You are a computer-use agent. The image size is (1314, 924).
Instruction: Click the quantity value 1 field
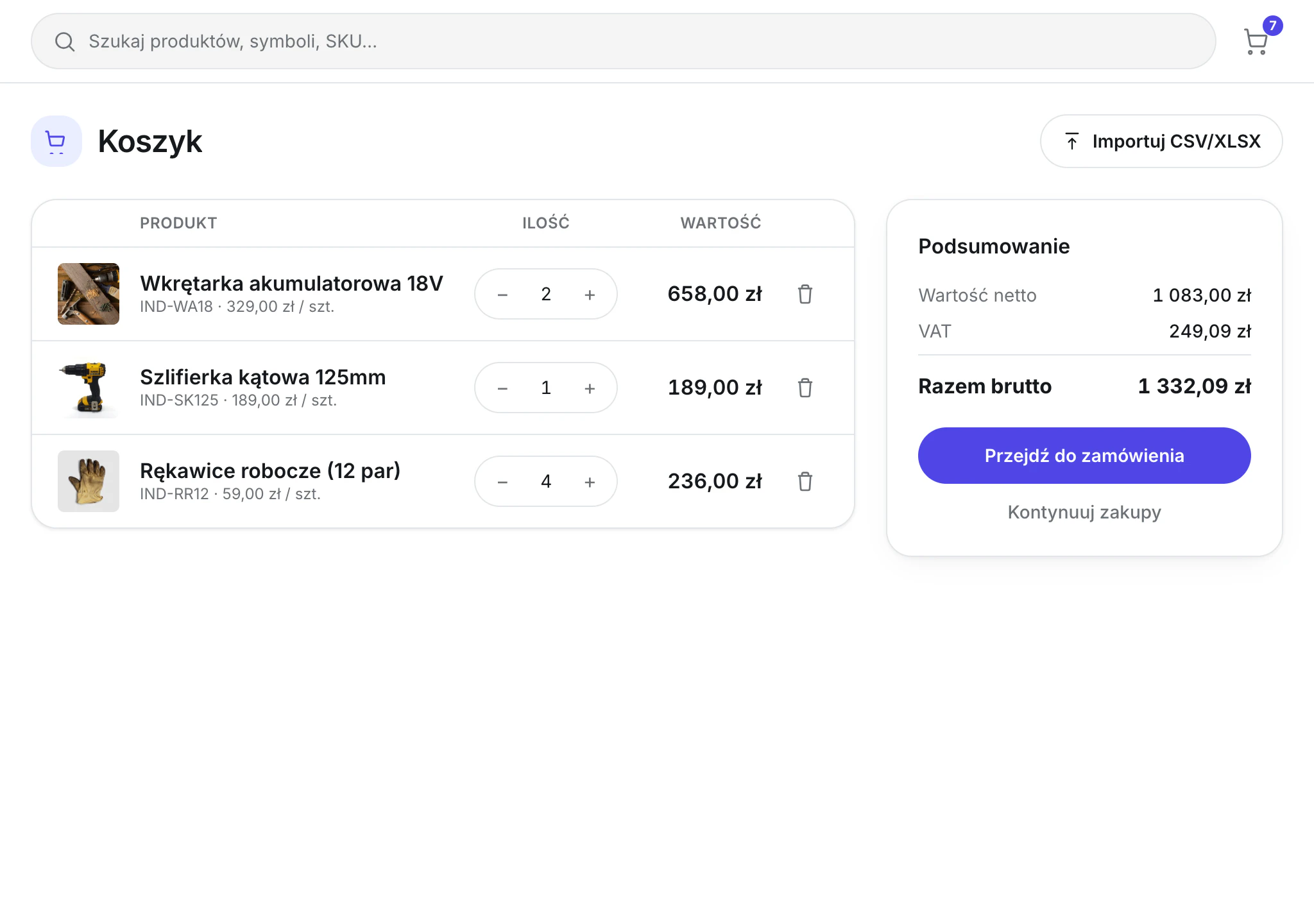pos(546,388)
